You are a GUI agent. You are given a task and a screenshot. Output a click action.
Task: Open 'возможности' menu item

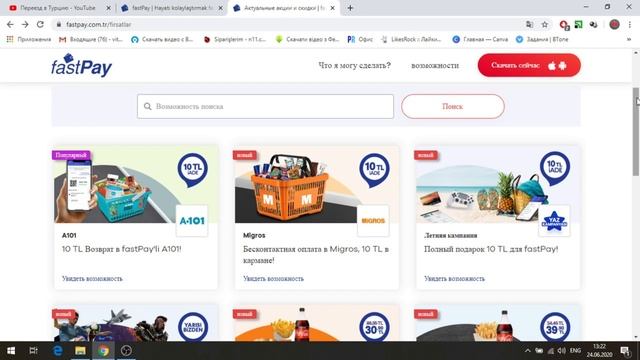(x=435, y=65)
